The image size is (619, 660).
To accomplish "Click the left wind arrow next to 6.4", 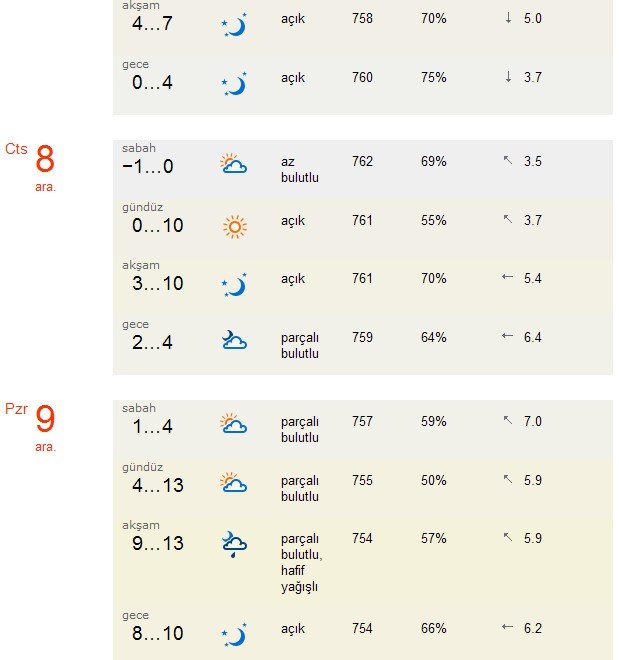I will pyautogui.click(x=507, y=336).
